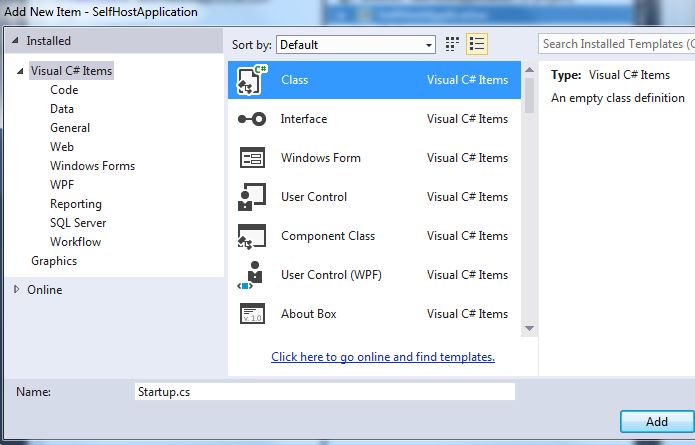Select Visual C# Items in tree

71,71
